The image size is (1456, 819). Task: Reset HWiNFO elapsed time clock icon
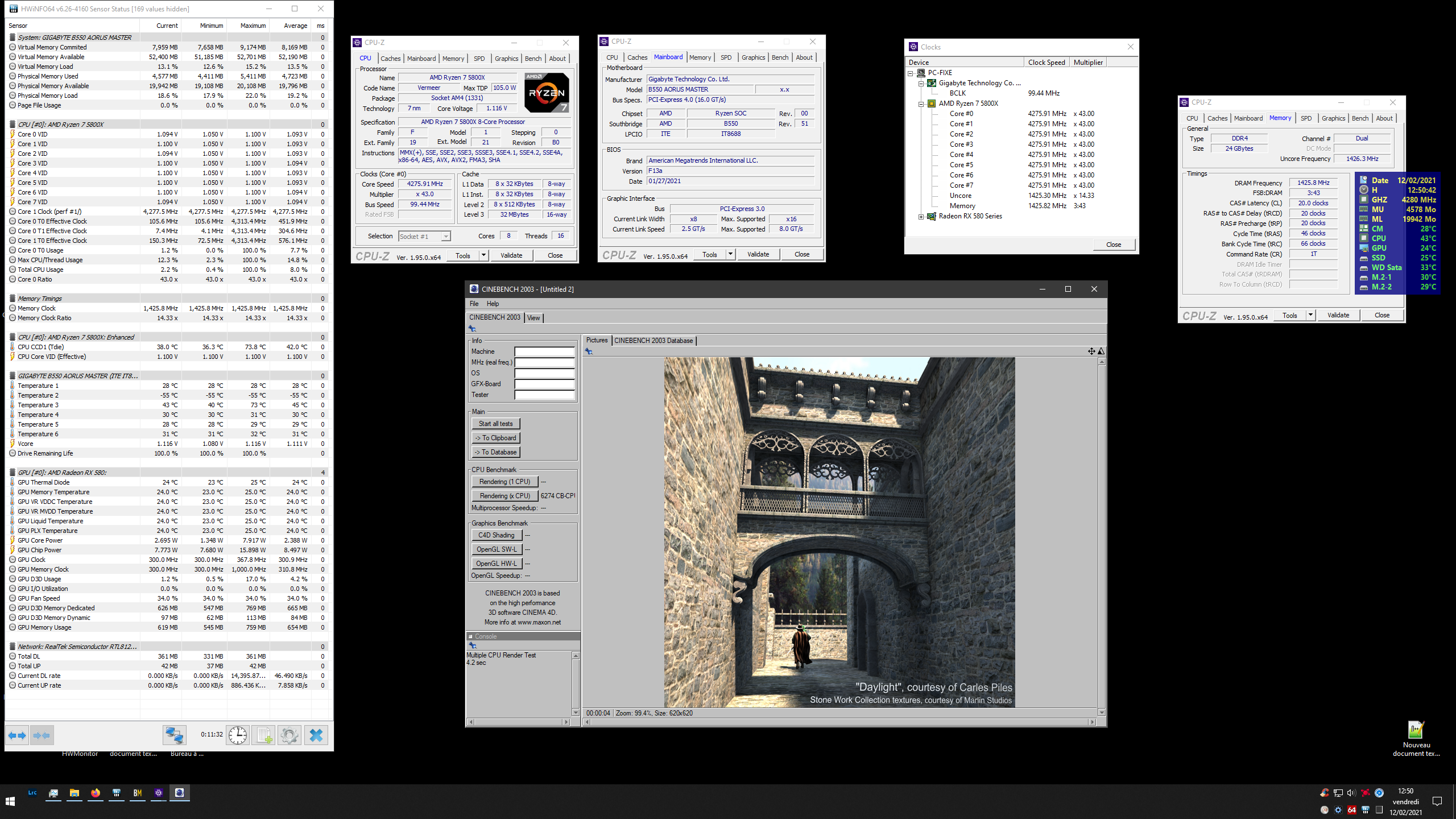[x=238, y=735]
